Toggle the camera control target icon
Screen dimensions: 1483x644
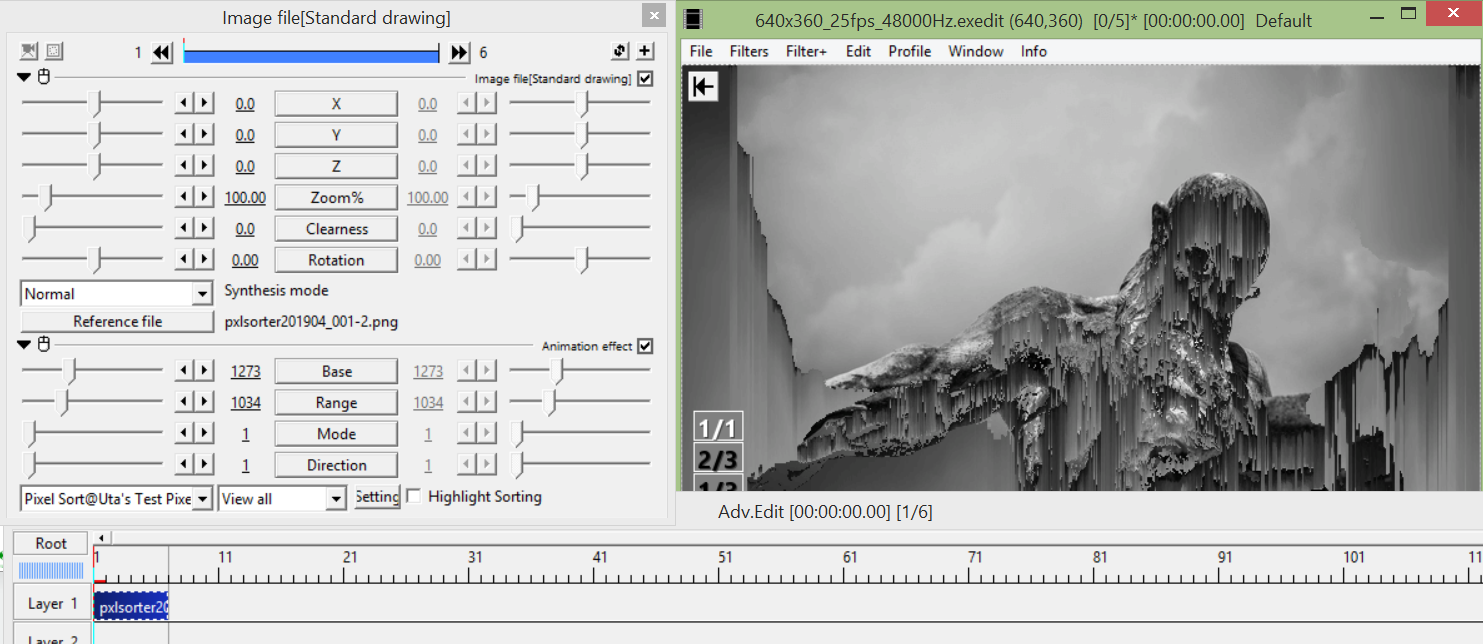[x=29, y=51]
